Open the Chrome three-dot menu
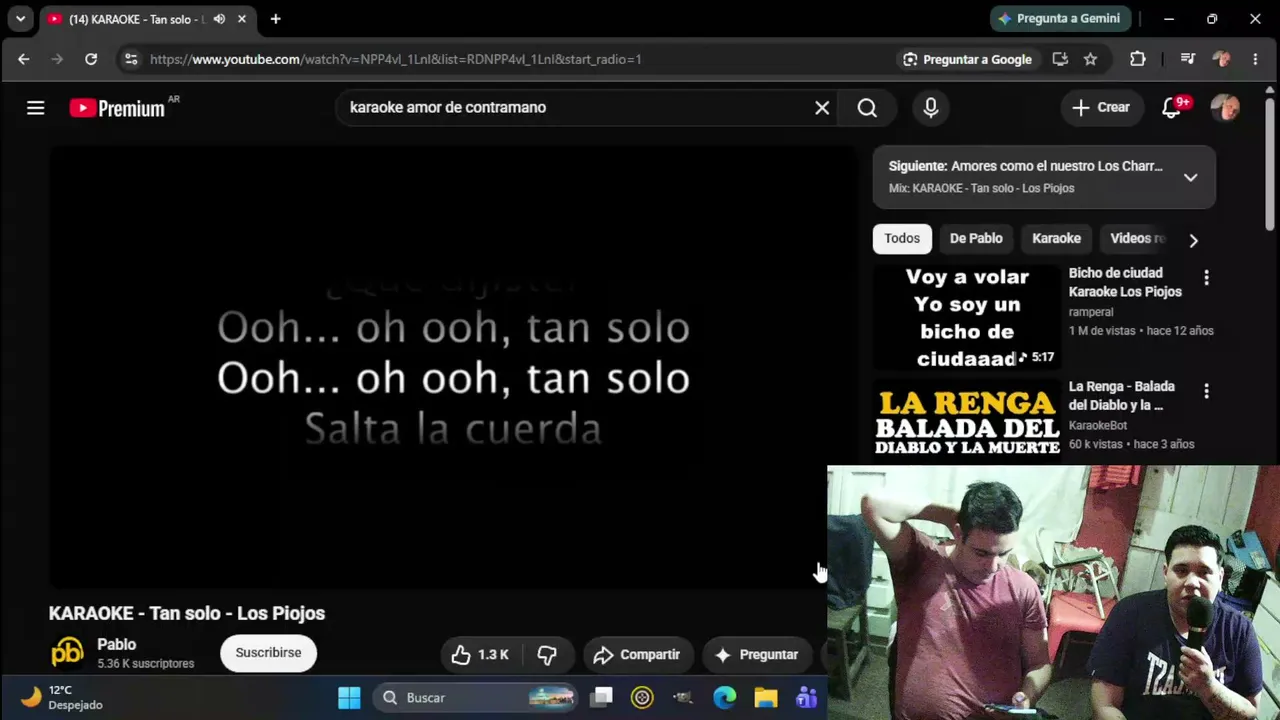1280x720 pixels. (1255, 59)
